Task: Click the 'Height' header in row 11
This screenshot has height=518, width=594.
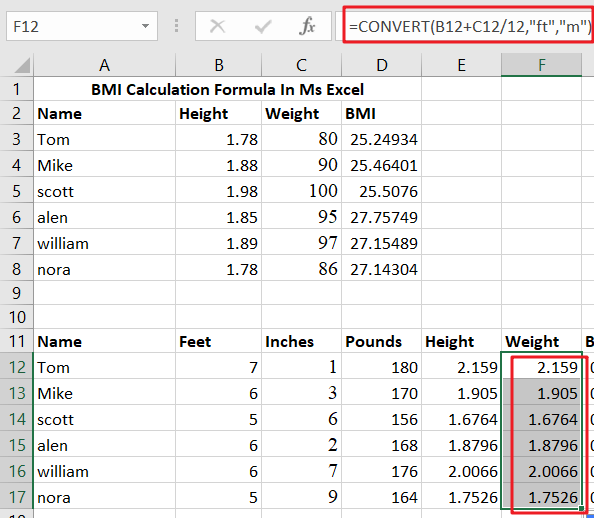Action: pyautogui.click(x=461, y=341)
